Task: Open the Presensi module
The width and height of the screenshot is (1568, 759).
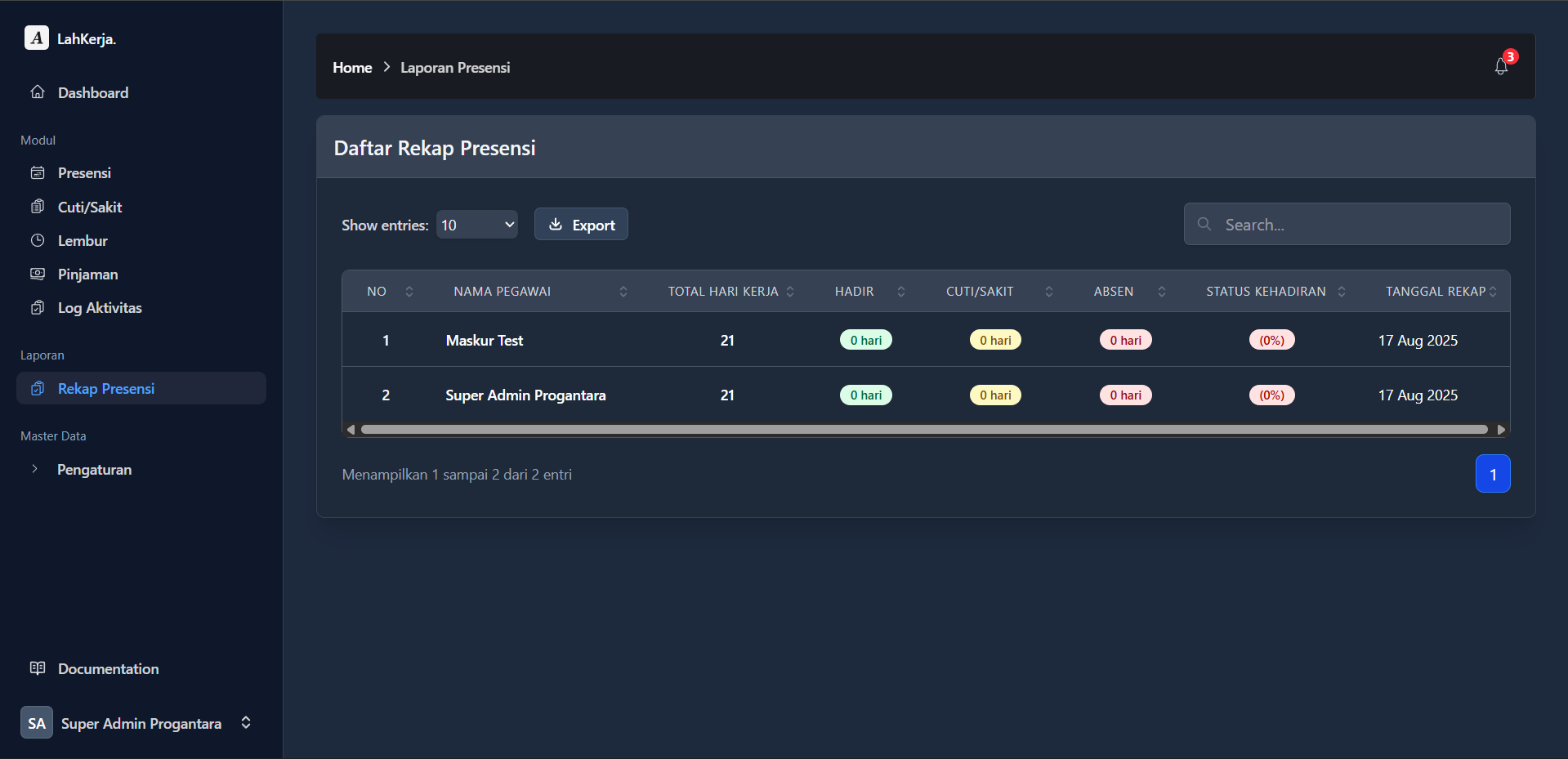Action: tap(84, 173)
